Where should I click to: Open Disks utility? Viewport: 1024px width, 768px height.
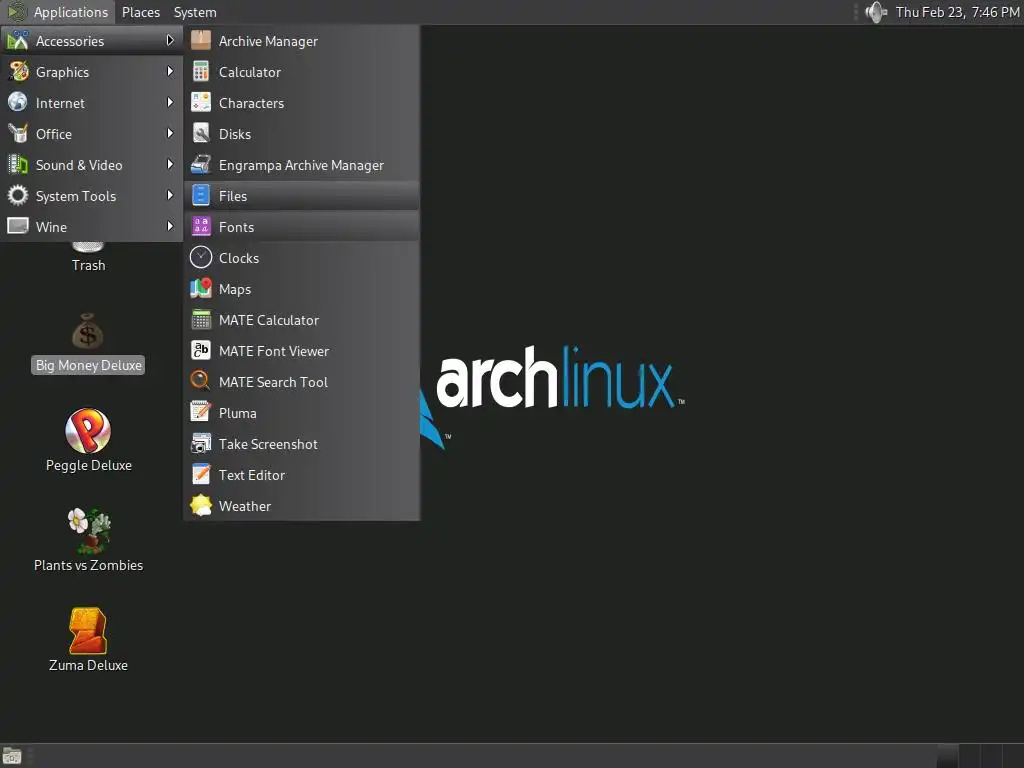[x=301, y=134]
